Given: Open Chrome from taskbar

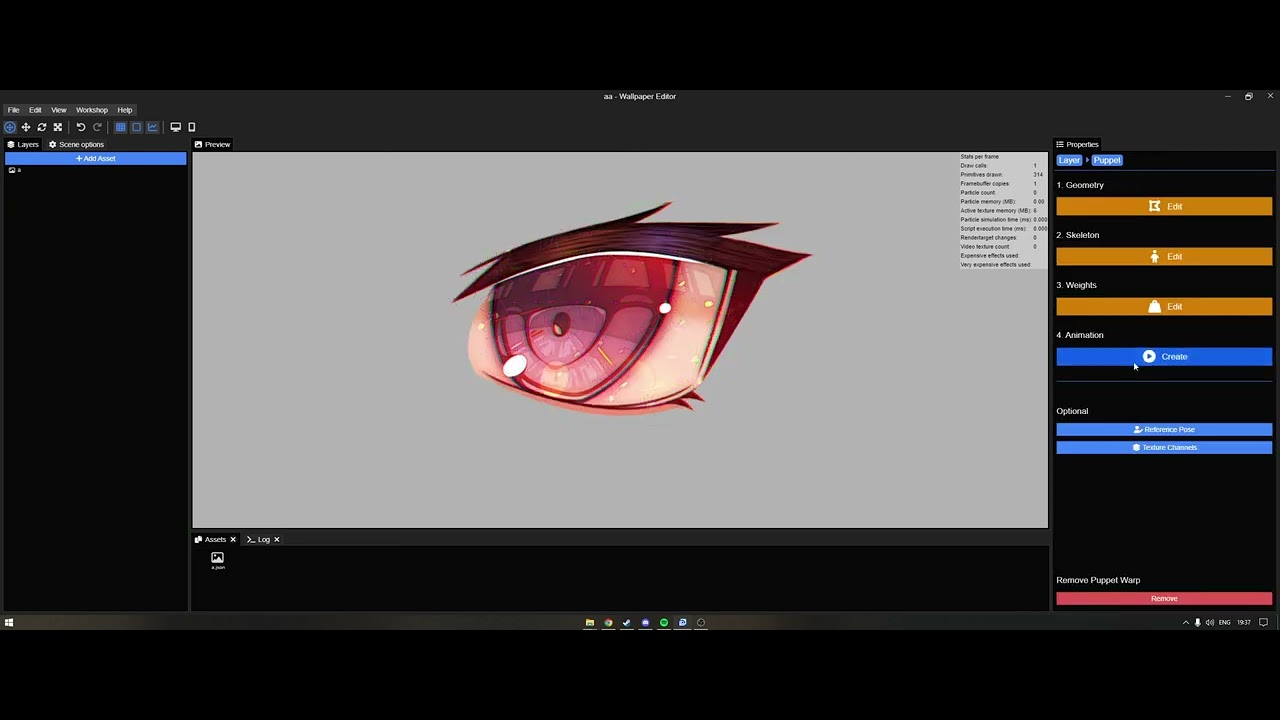Looking at the screenshot, I should click(608, 622).
